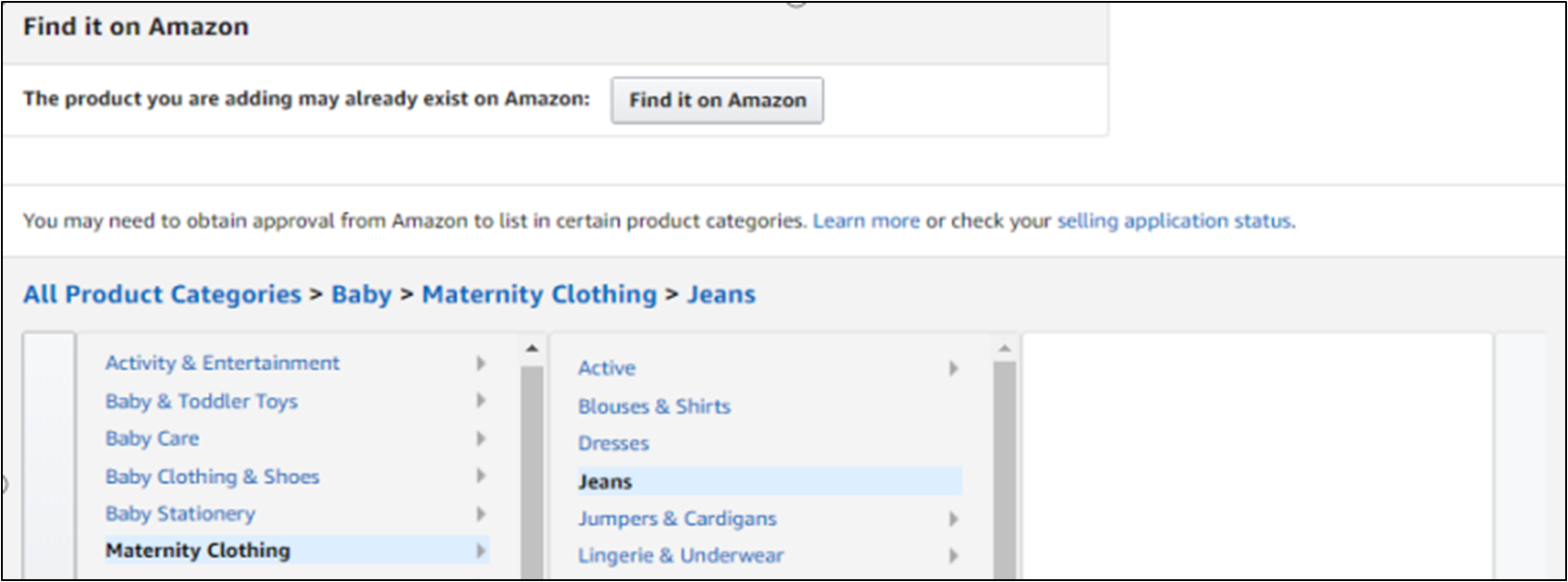Viewport: 1568px width, 582px height.
Task: Choose the Jeans category item
Action: [605, 482]
